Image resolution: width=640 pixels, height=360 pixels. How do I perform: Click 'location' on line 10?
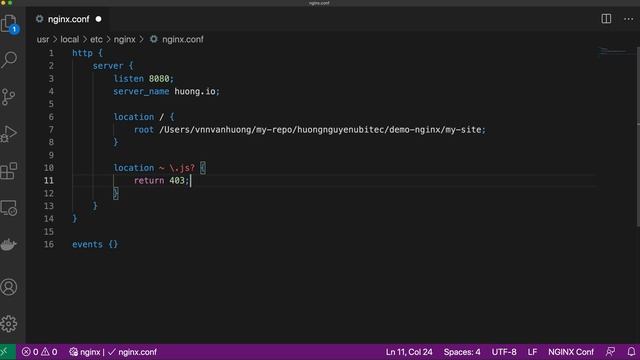click(133, 168)
